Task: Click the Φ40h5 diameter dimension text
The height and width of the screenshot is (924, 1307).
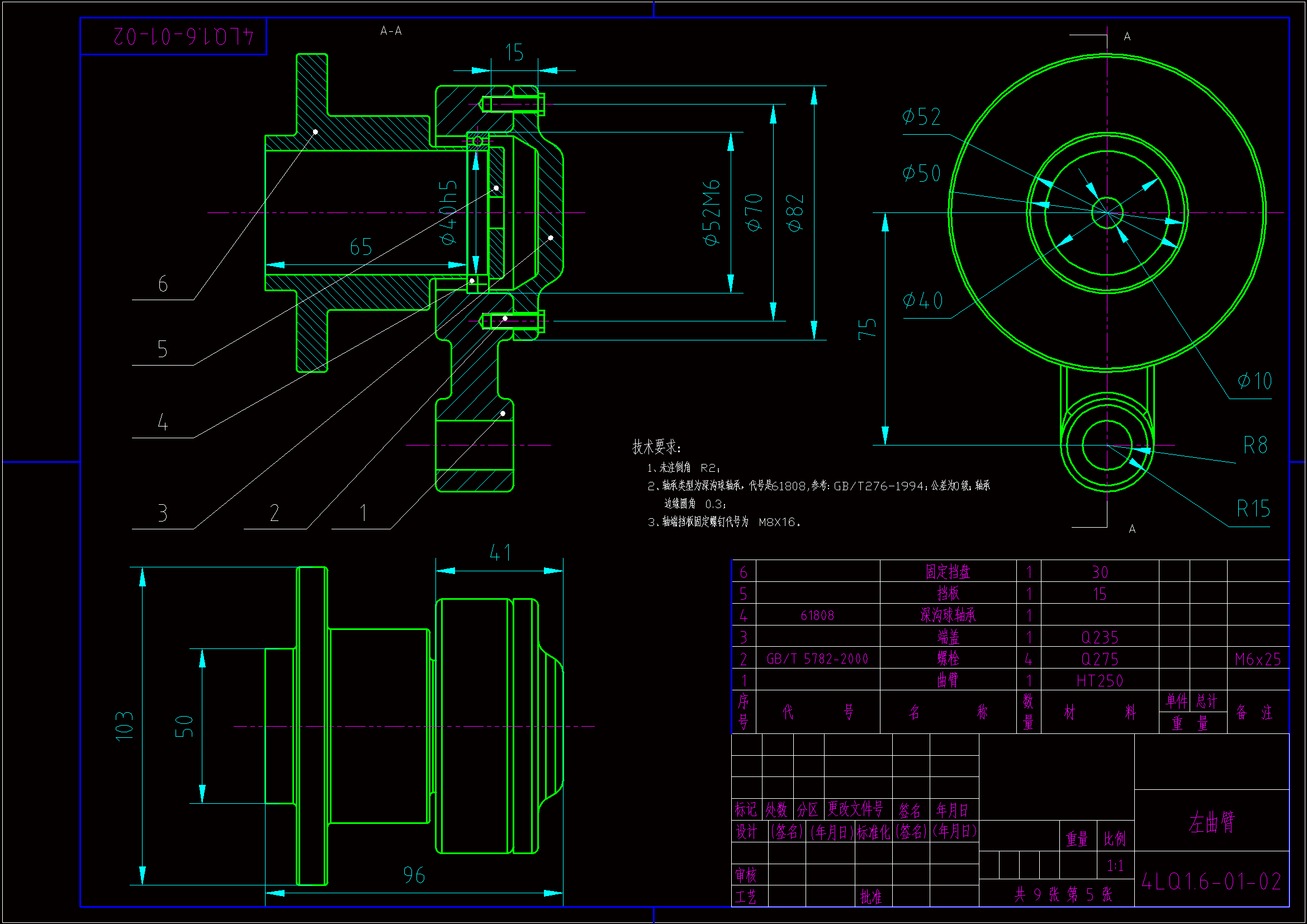Action: pyautogui.click(x=448, y=213)
